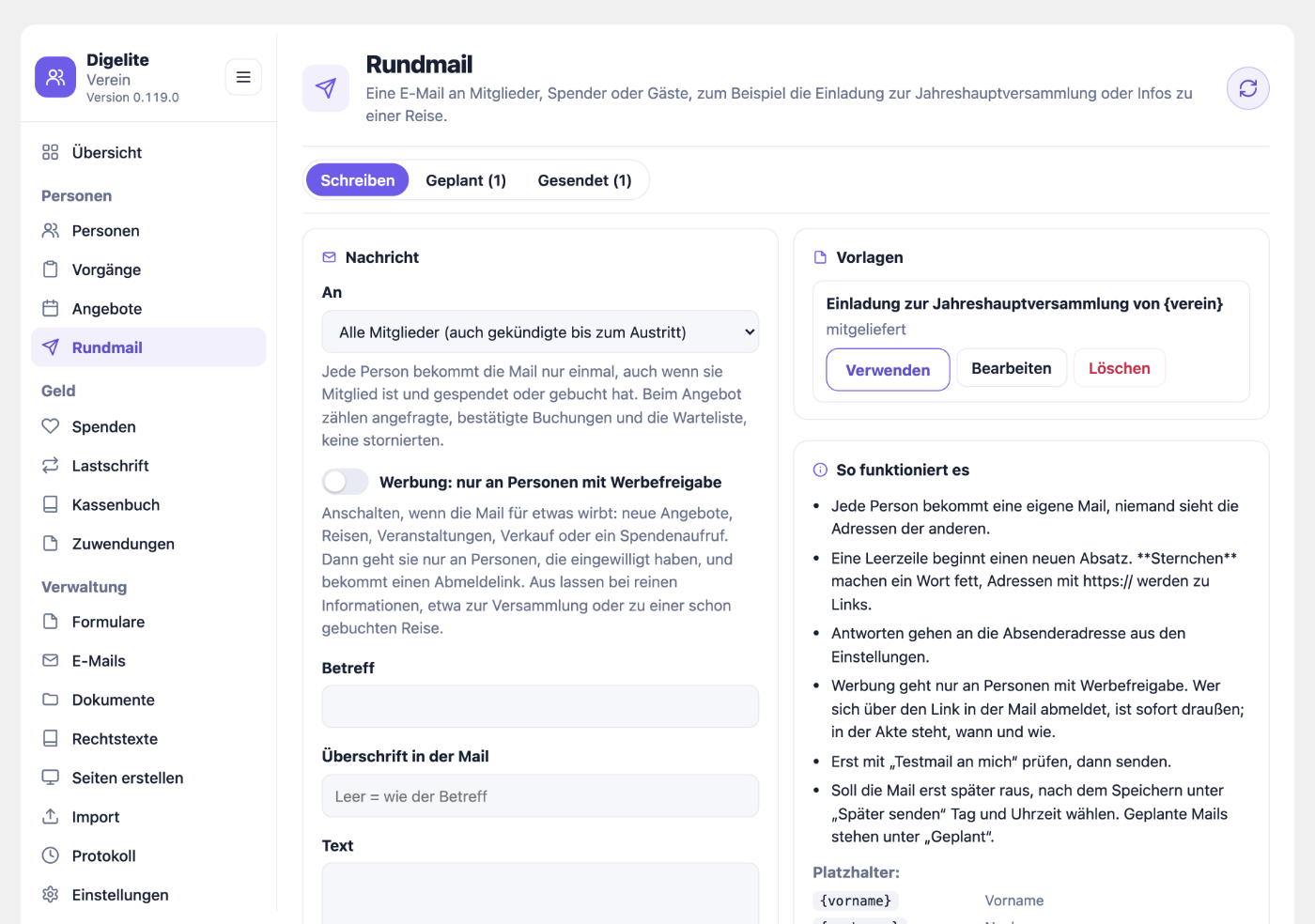Enable the Werbung Werbefreigabe switch
The width and height of the screenshot is (1315, 924).
click(x=345, y=482)
